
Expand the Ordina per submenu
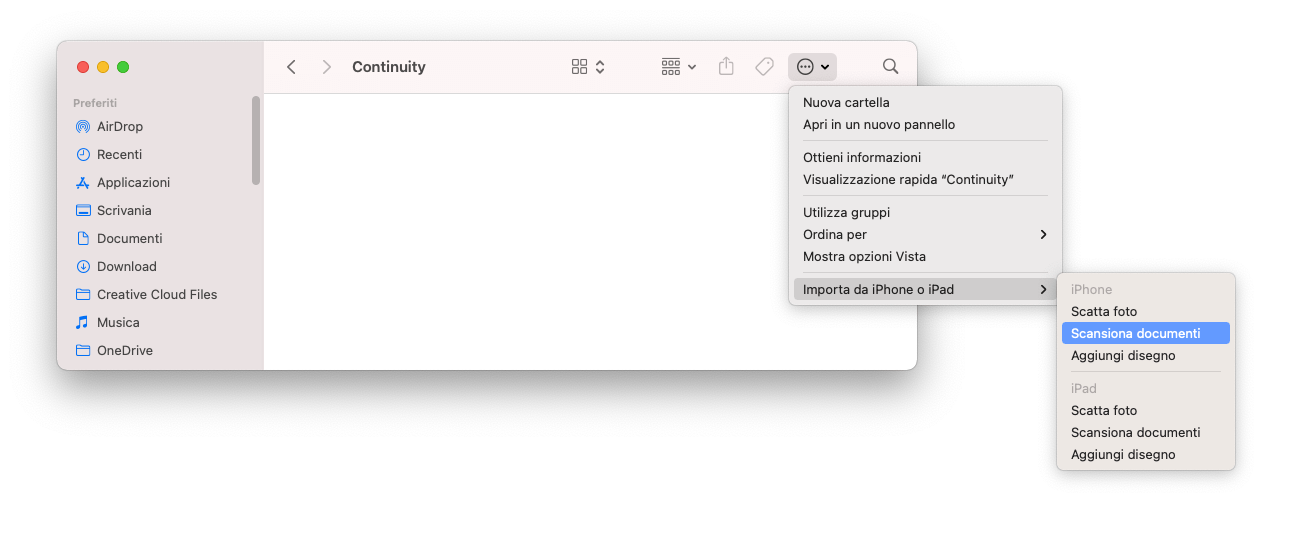(x=925, y=235)
